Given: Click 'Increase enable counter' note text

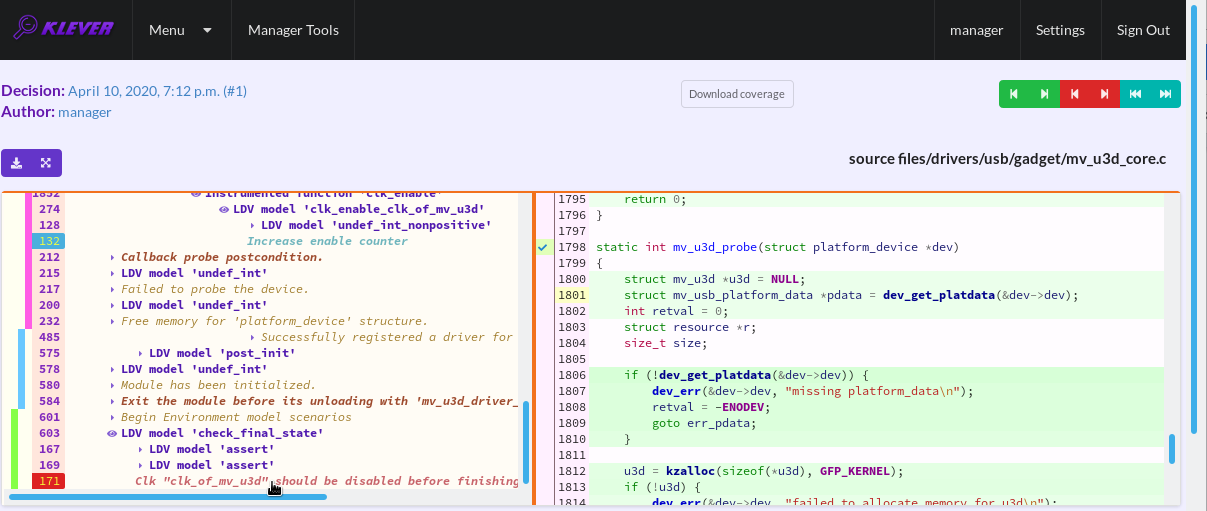Looking at the screenshot, I should point(327,241).
